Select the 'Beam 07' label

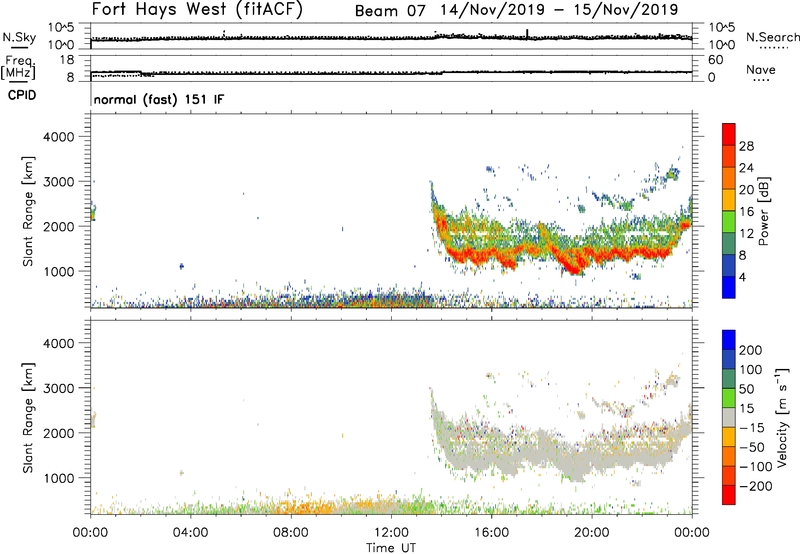(390, 11)
